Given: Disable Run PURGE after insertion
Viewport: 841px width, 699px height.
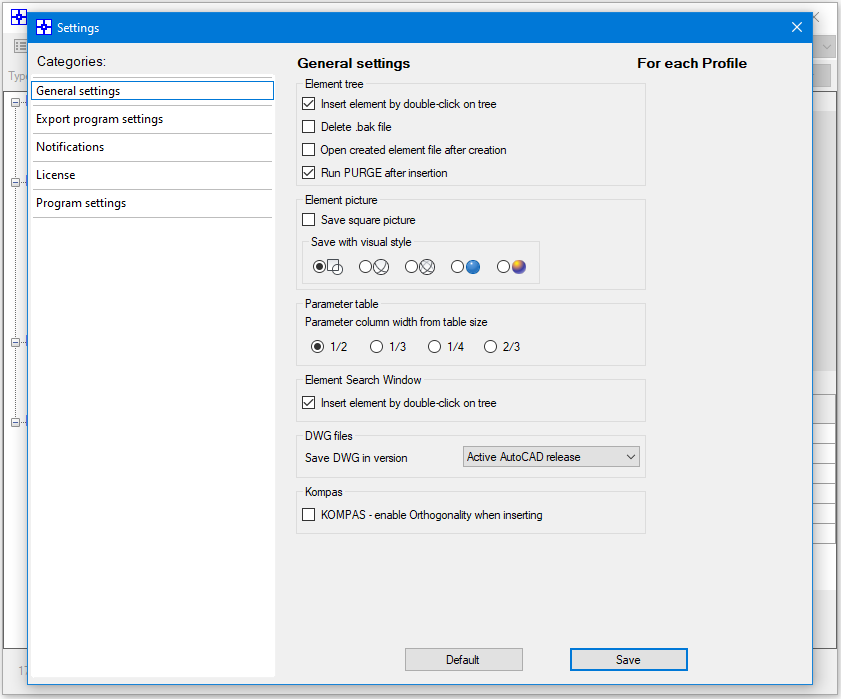Looking at the screenshot, I should click(x=308, y=172).
